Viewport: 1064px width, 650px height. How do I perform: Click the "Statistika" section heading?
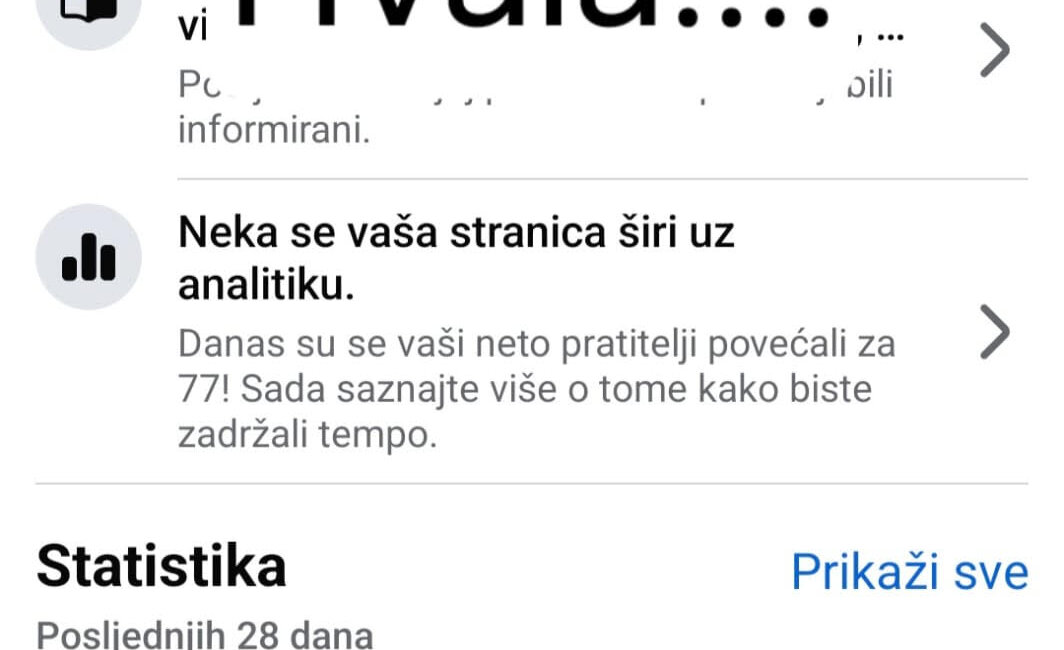pos(162,566)
